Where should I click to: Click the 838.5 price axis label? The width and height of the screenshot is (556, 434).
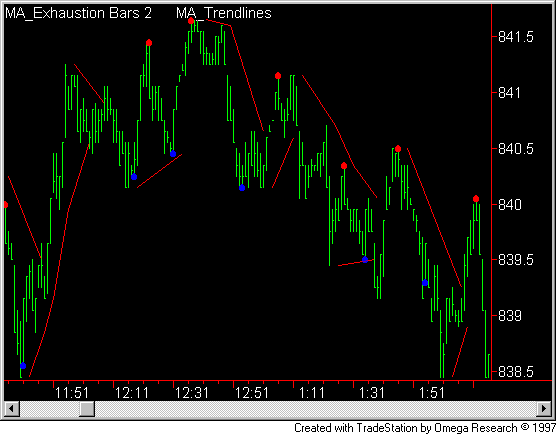tap(516, 372)
